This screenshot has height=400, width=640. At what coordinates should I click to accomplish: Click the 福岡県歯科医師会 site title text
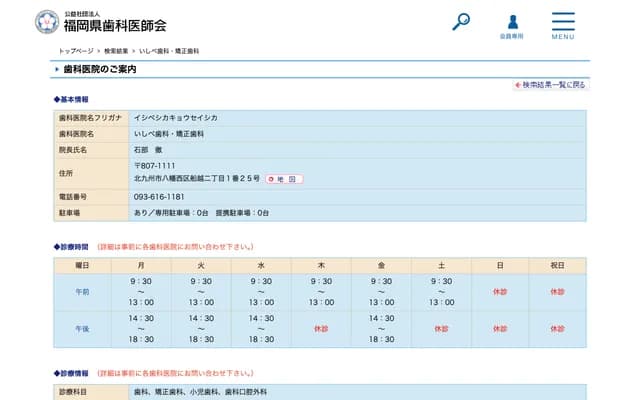[x=115, y=25]
